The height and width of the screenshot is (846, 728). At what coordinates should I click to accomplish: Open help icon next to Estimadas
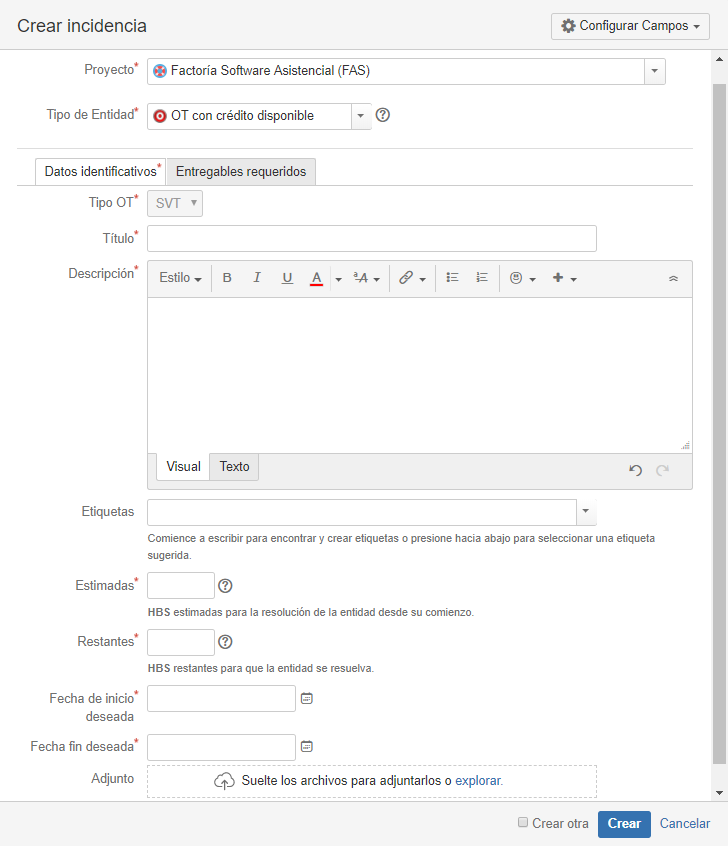[x=225, y=585]
